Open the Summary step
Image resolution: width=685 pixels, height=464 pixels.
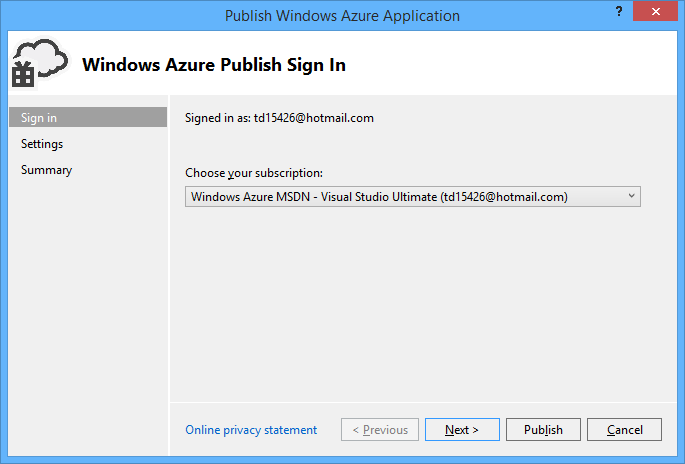click(46, 170)
